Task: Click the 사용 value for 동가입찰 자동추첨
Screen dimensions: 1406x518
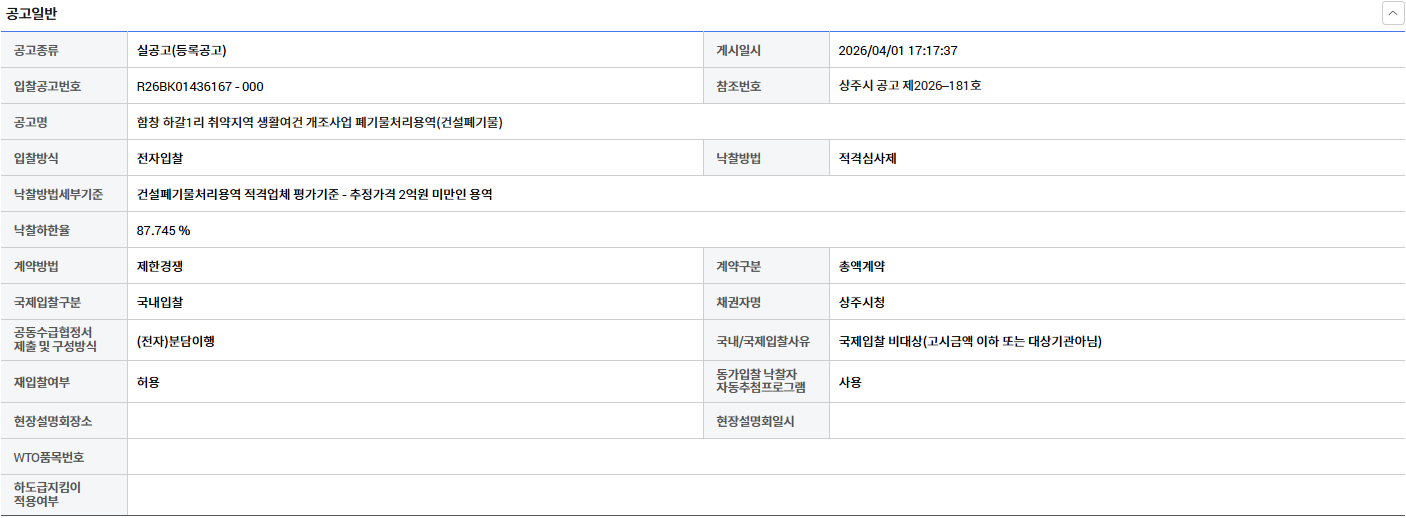Action: (850, 382)
